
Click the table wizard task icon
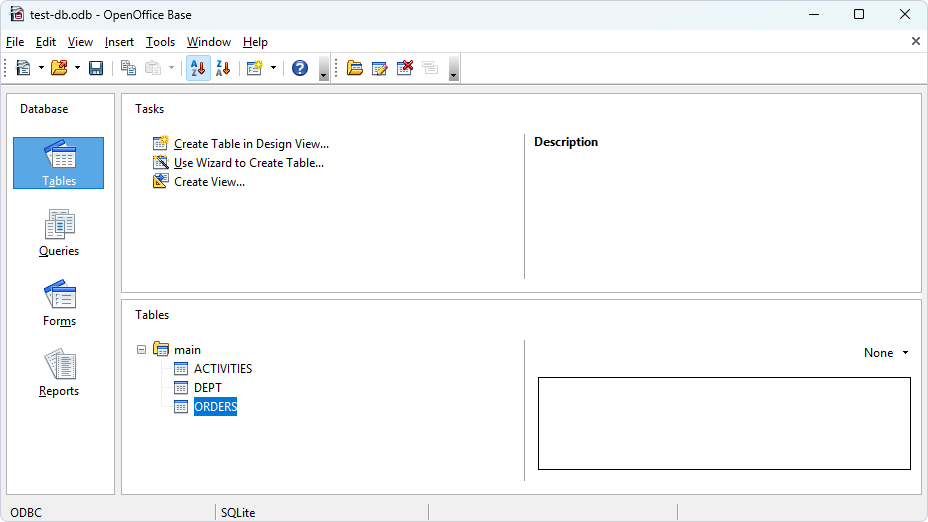160,162
